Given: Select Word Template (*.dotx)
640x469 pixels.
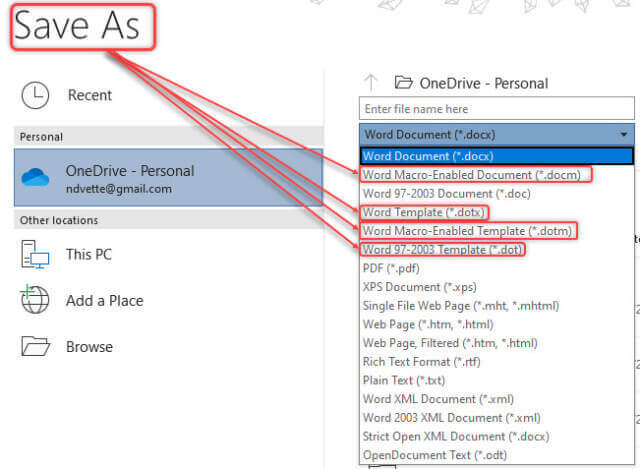Looking at the screenshot, I should coord(423,212).
